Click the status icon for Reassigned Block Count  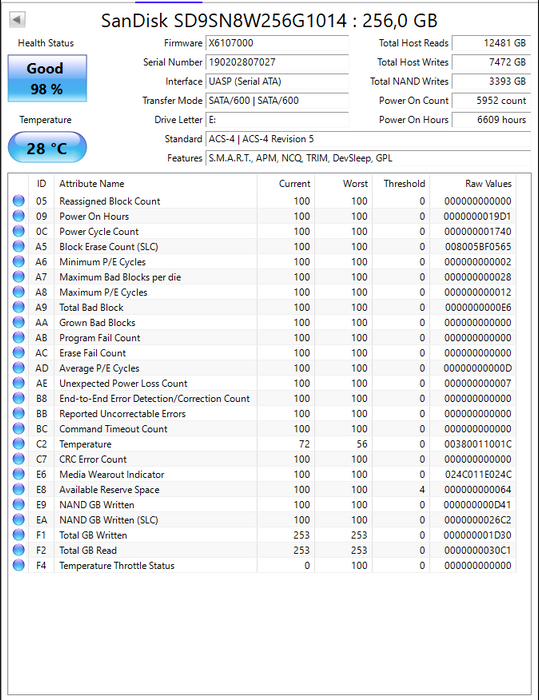click(x=19, y=201)
